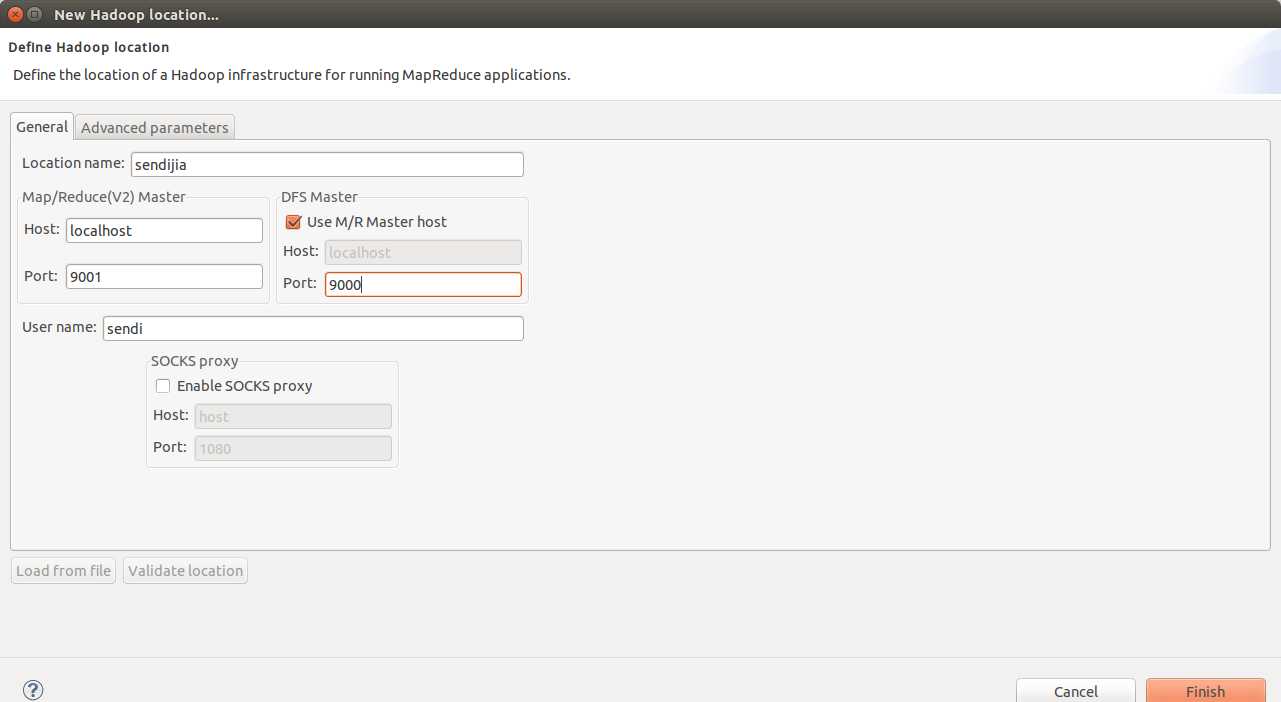Click the Cancel button
1281x702 pixels.
point(1076,691)
